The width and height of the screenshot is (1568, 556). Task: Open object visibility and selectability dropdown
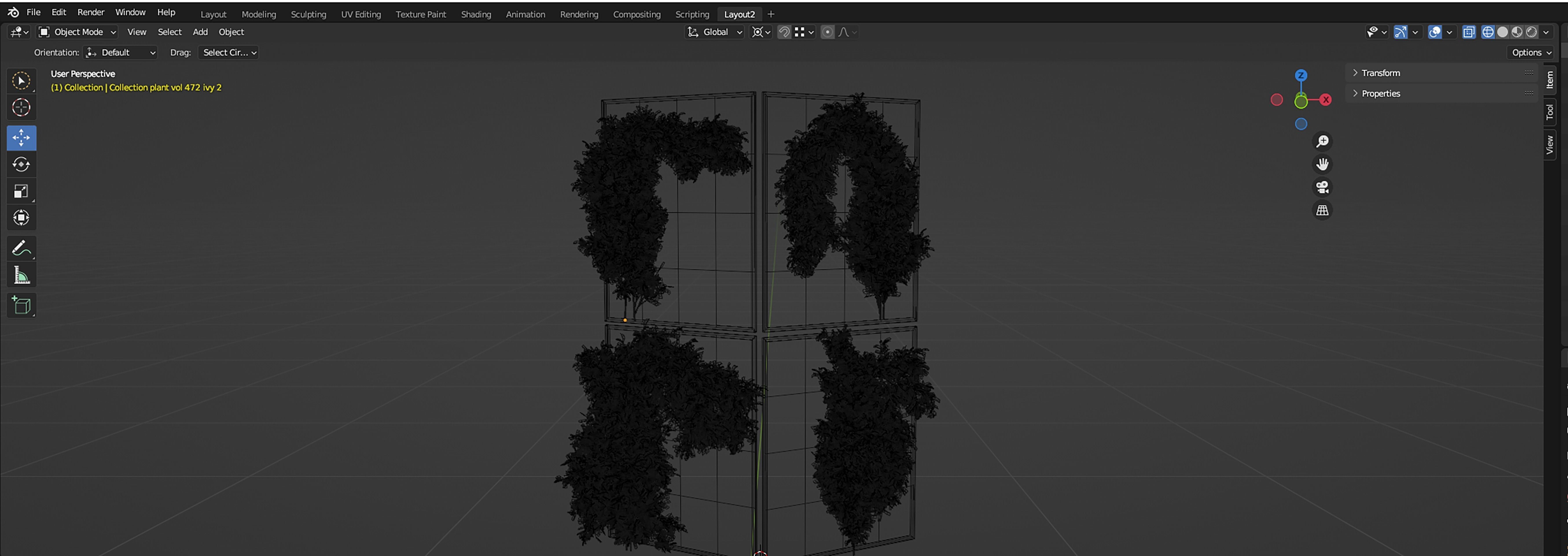tap(1376, 32)
